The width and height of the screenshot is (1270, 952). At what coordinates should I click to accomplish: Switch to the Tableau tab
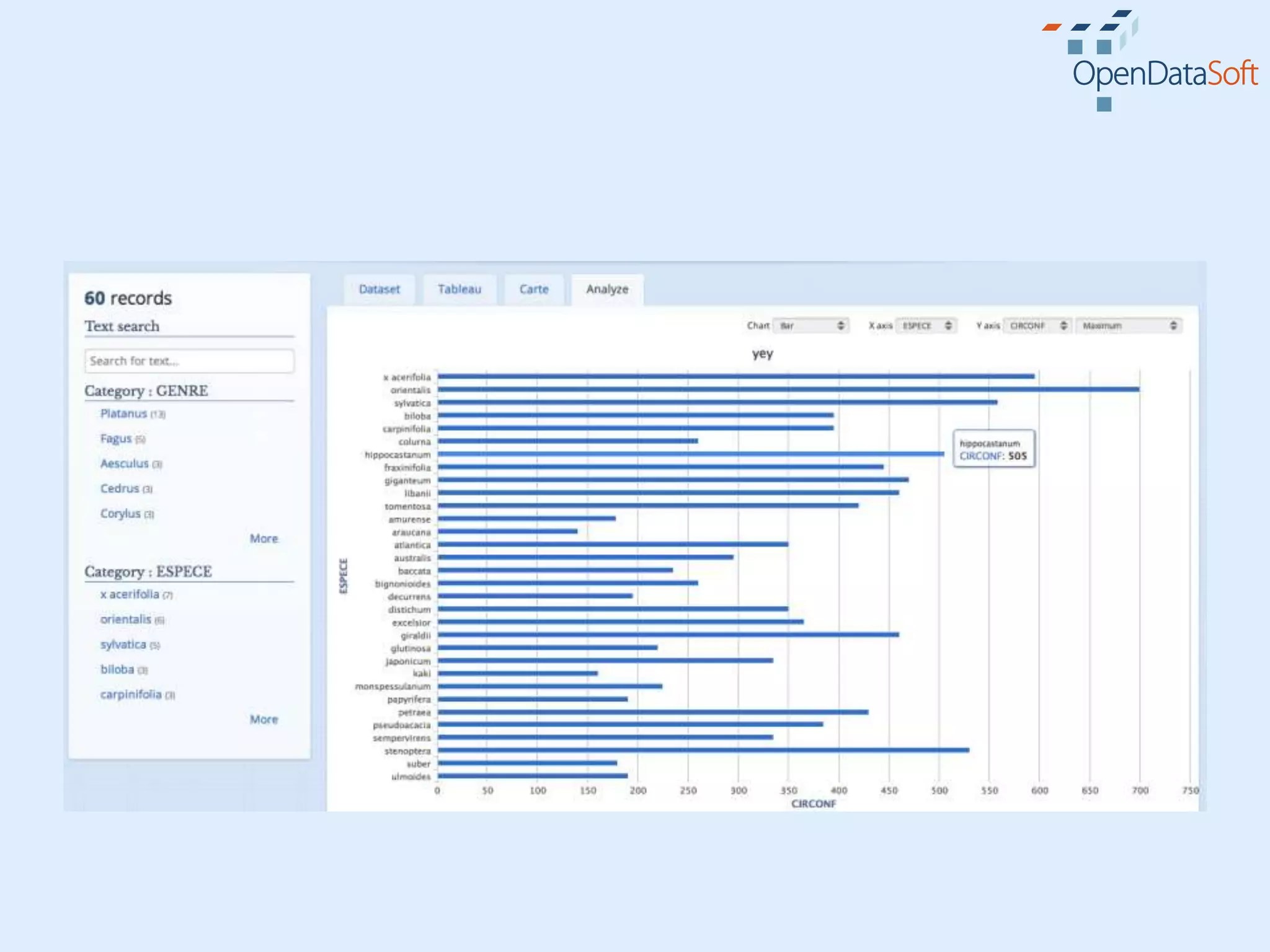coord(459,289)
